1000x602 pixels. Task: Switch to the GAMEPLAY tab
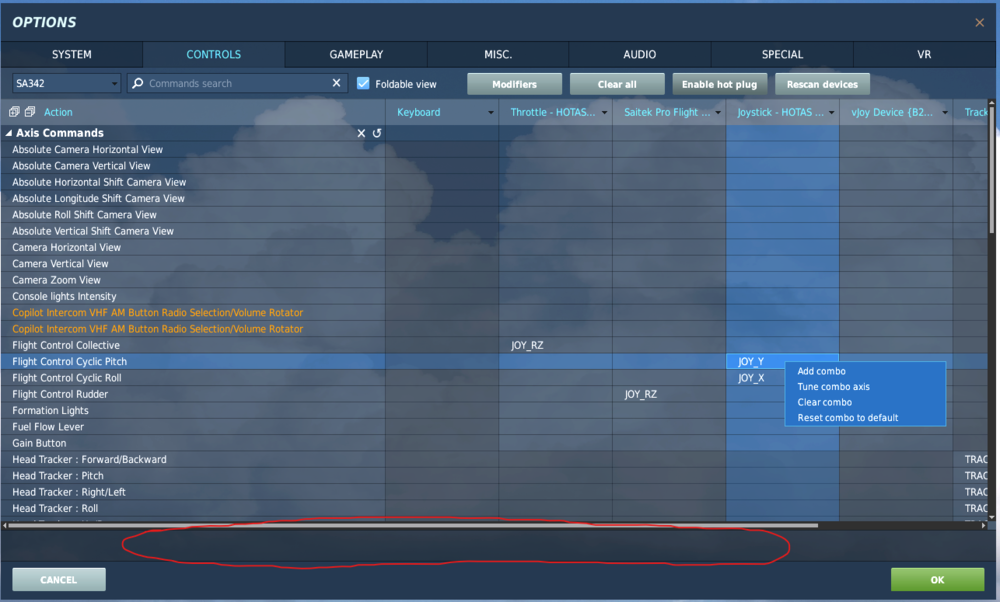(x=355, y=54)
